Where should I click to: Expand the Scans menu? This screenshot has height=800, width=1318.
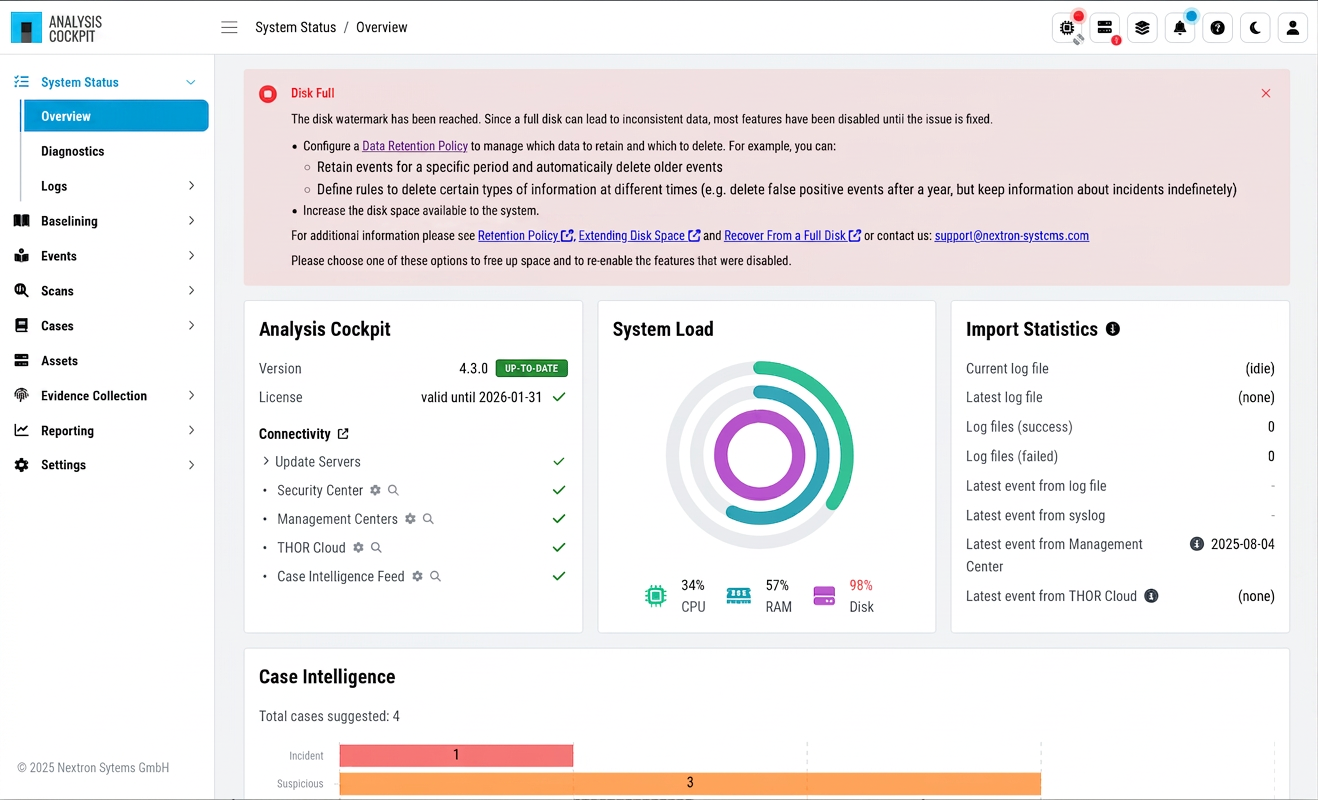[x=191, y=291]
